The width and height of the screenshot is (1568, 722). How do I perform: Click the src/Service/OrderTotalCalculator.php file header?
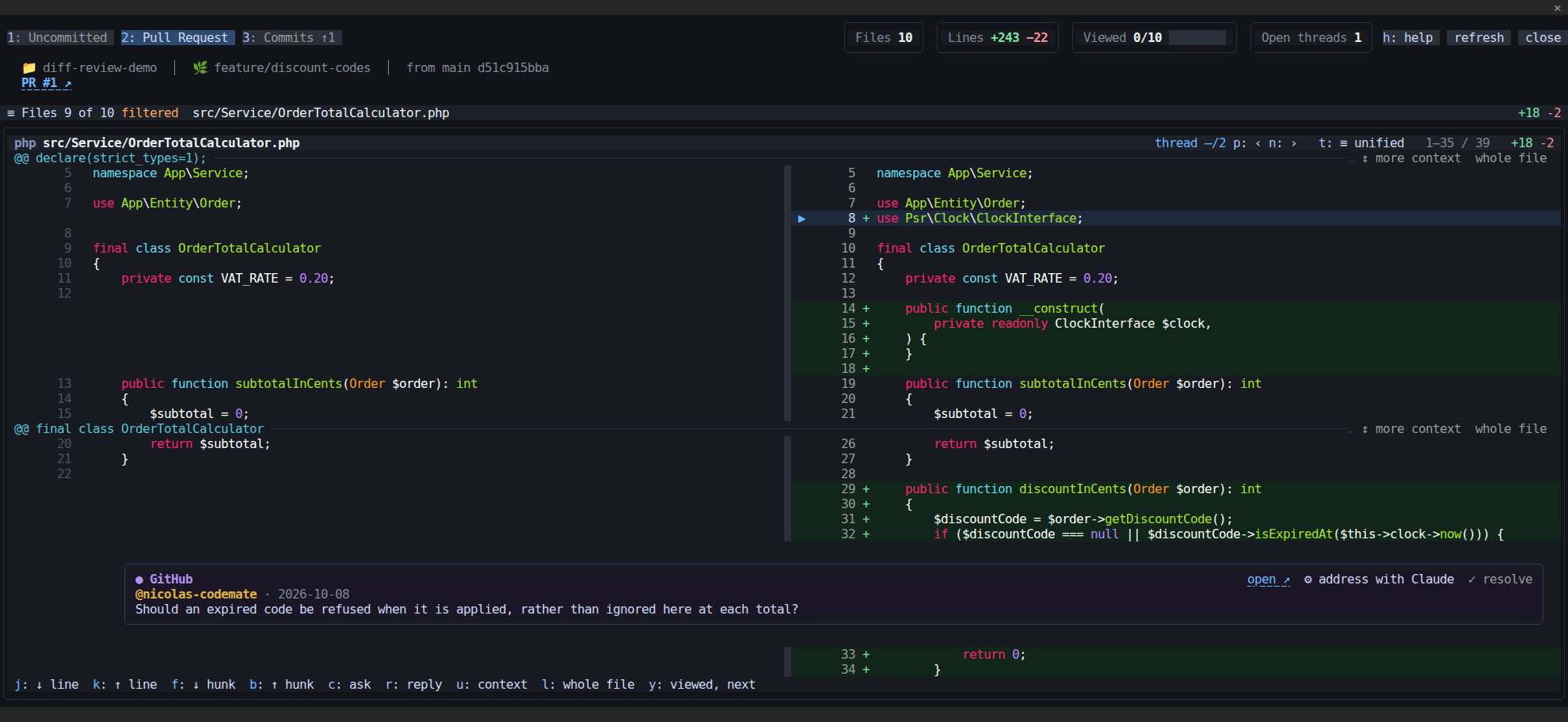point(171,143)
